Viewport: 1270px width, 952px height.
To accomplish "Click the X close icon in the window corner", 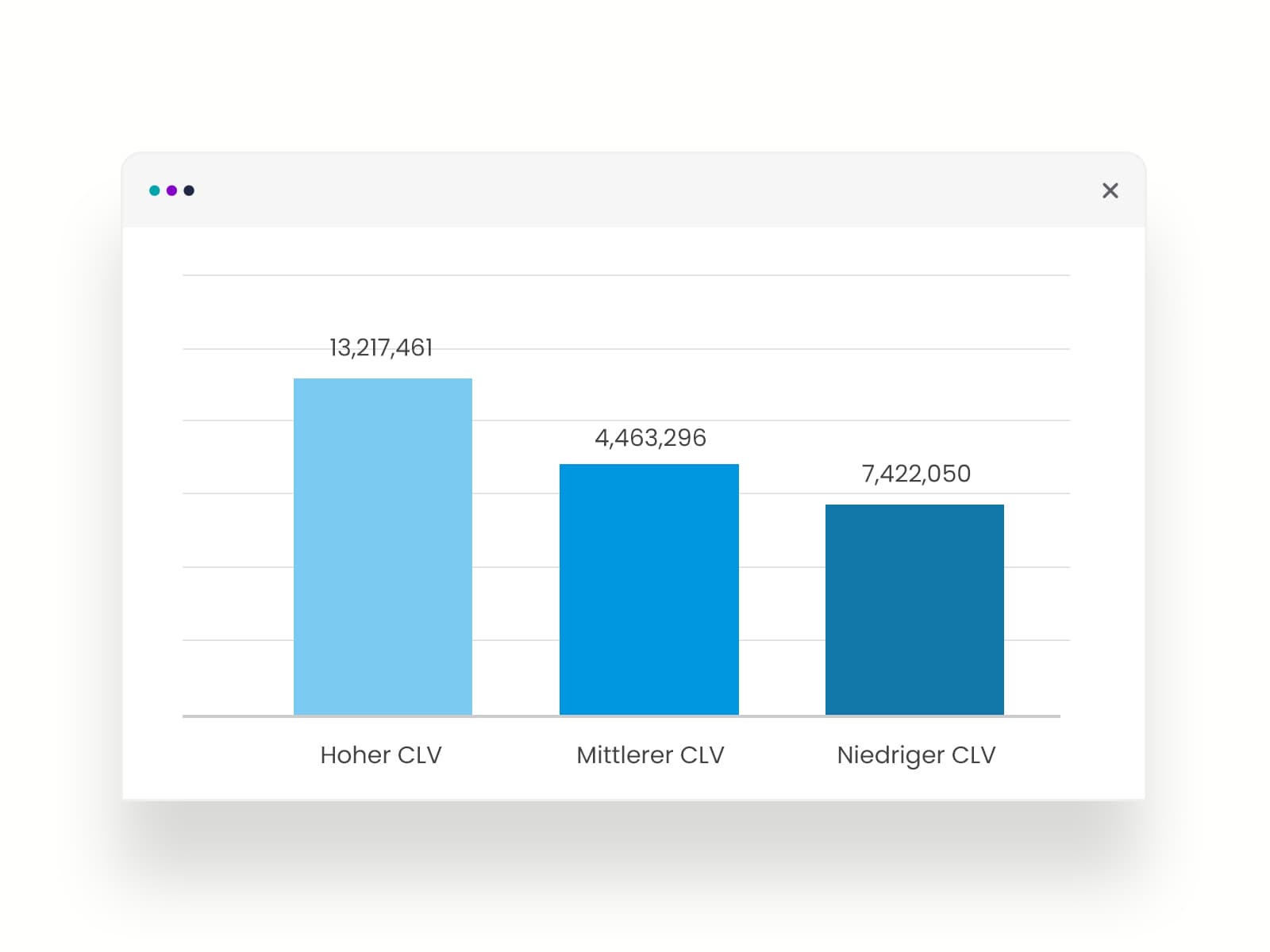I will pyautogui.click(x=1110, y=190).
